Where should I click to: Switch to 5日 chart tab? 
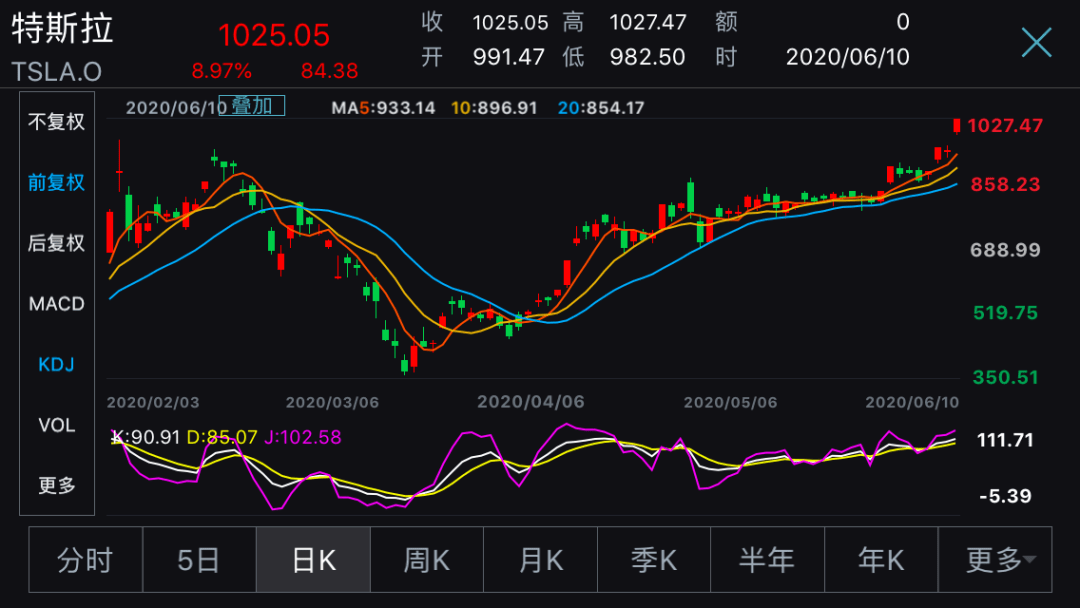199,560
